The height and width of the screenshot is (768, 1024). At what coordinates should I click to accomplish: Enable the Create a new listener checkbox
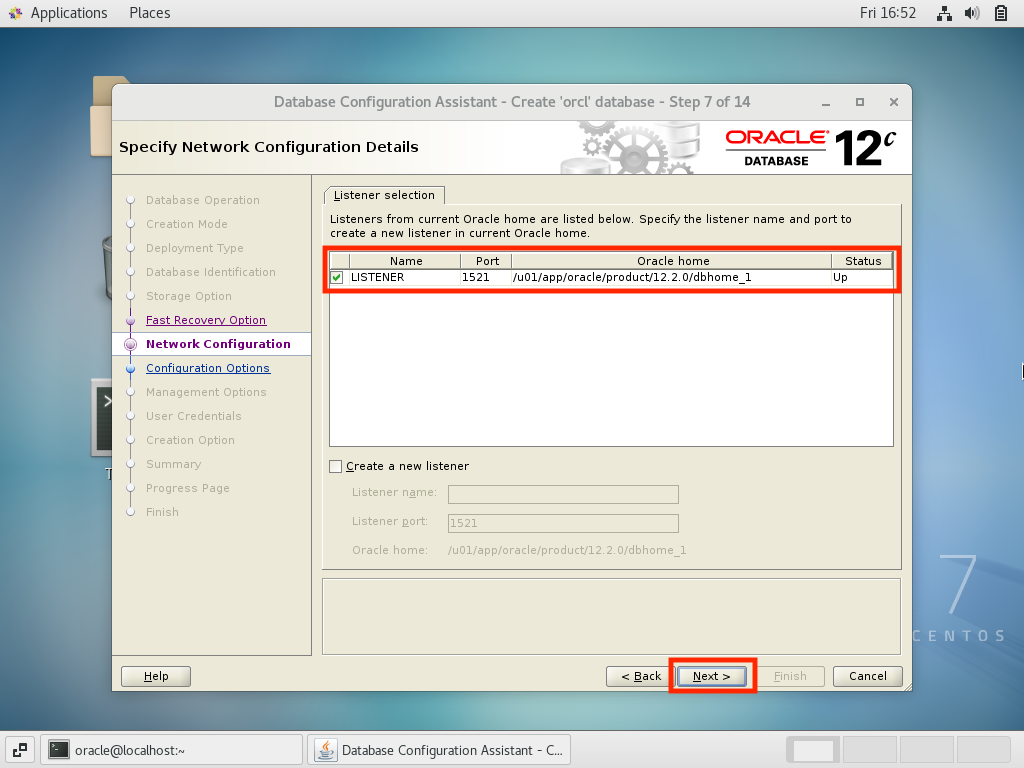pyautogui.click(x=336, y=466)
